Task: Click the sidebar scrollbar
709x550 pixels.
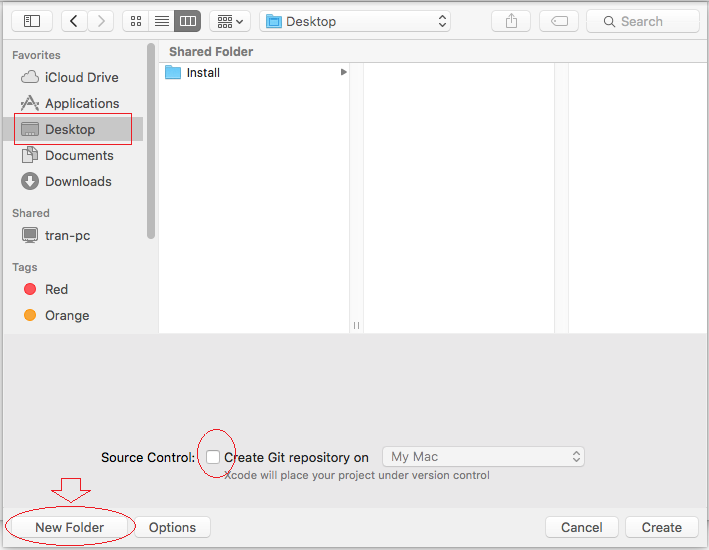Action: click(x=151, y=141)
